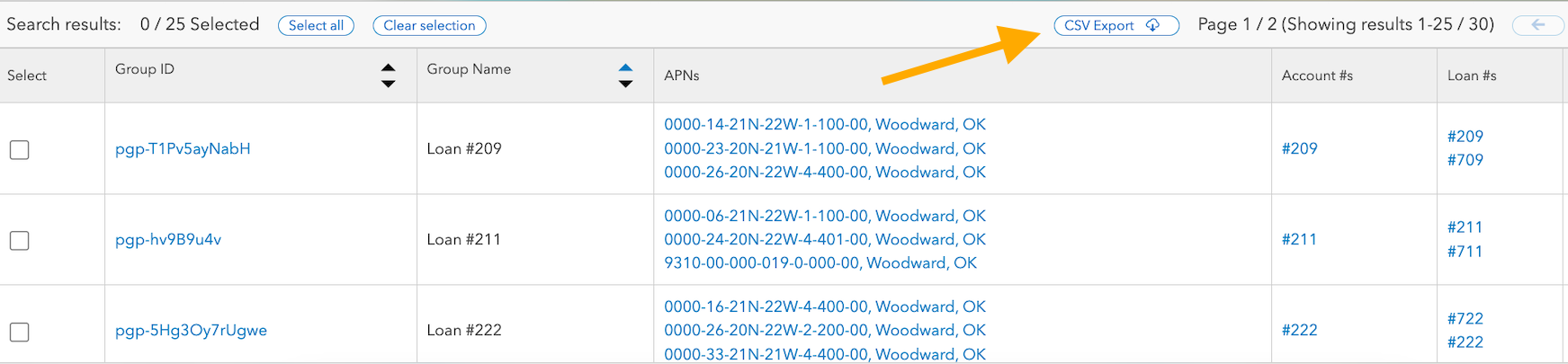
Task: Check the box for Loan #211 row
Action: (x=20, y=240)
